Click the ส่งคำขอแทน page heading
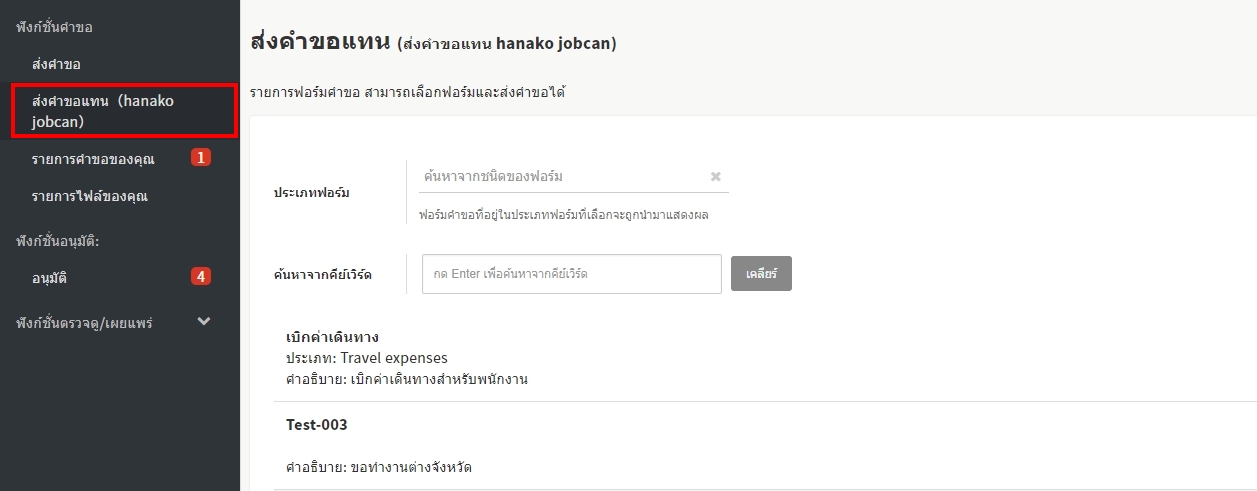This screenshot has width=1257, height=491. tap(320, 42)
